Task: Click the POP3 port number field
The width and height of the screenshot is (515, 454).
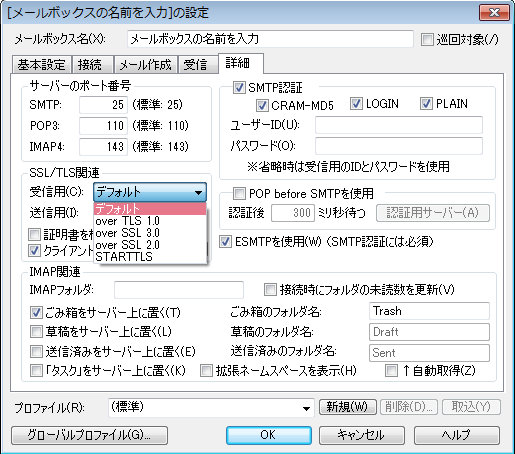Action: [x=103, y=126]
